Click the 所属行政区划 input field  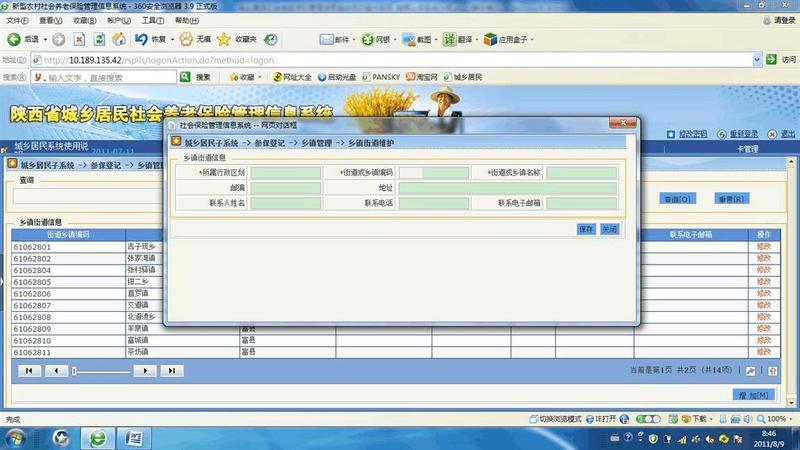point(286,172)
